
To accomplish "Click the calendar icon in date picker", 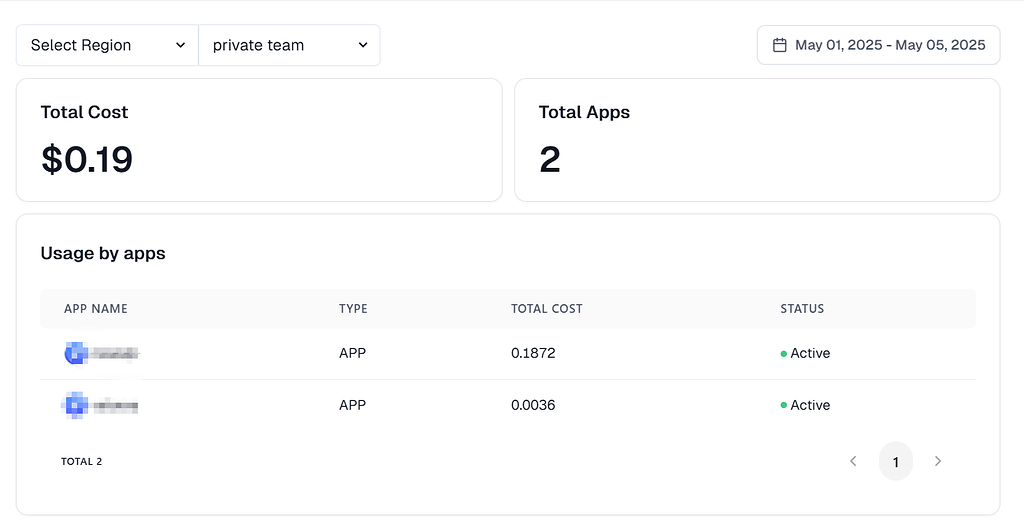I will [x=779, y=45].
